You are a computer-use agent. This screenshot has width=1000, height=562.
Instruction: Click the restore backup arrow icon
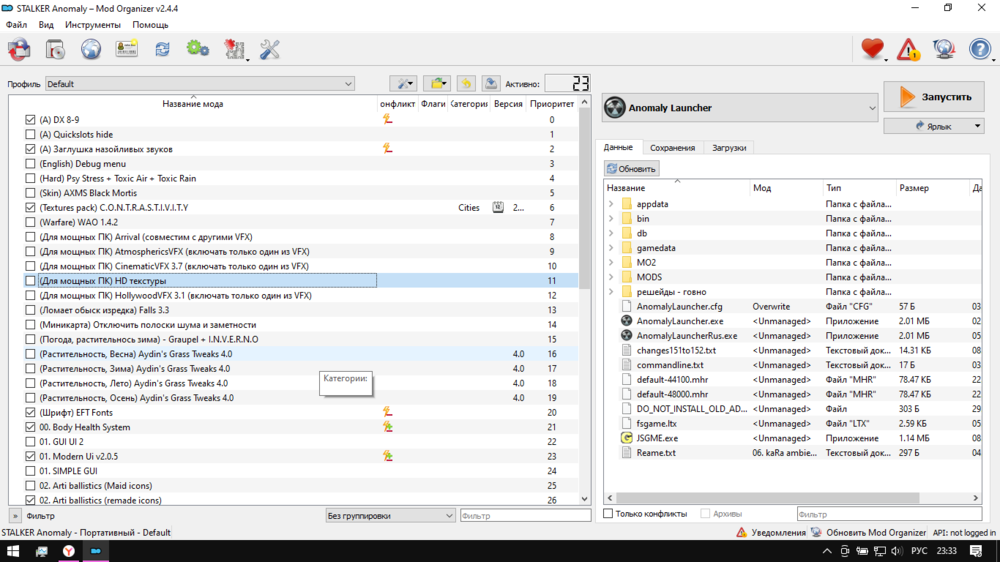(x=465, y=84)
